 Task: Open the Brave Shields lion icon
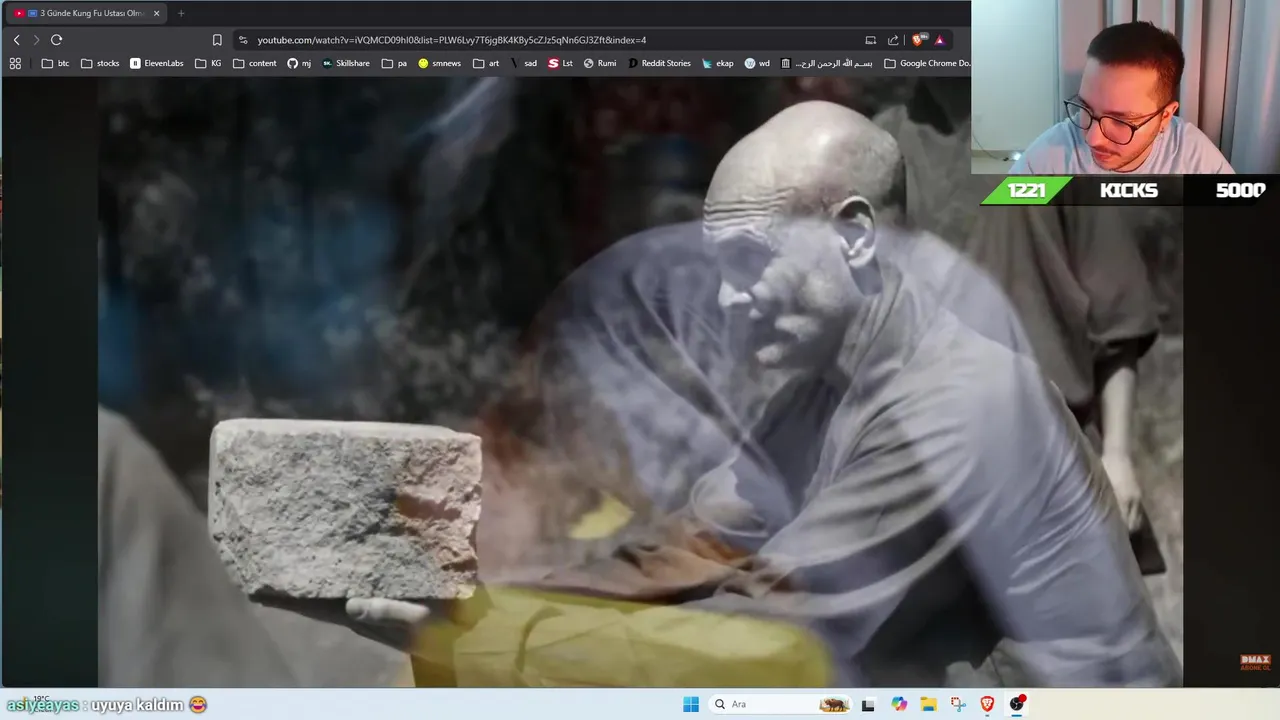(x=919, y=40)
